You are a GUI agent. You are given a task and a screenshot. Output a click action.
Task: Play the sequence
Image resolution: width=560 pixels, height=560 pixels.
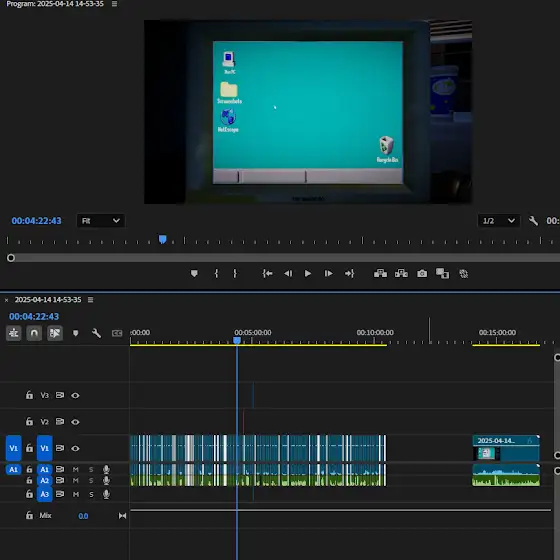point(308,274)
